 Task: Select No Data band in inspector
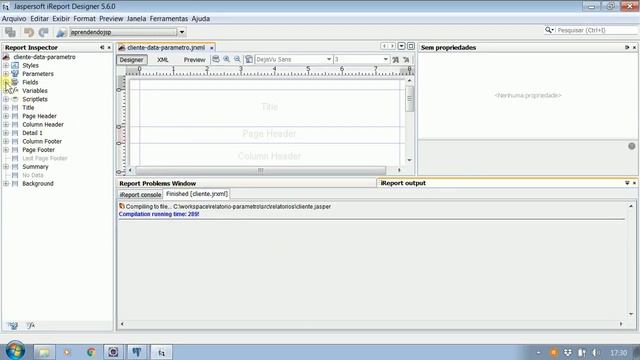coord(33,175)
